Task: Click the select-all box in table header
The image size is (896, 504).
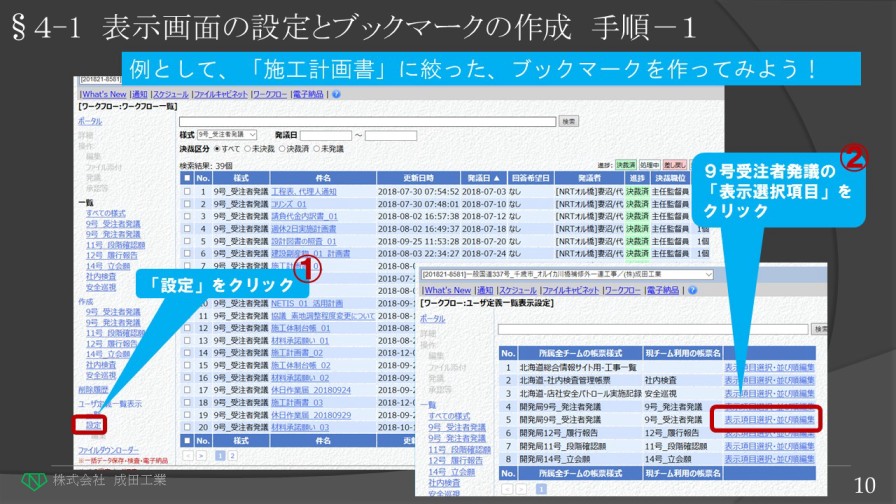Action: 186,177
